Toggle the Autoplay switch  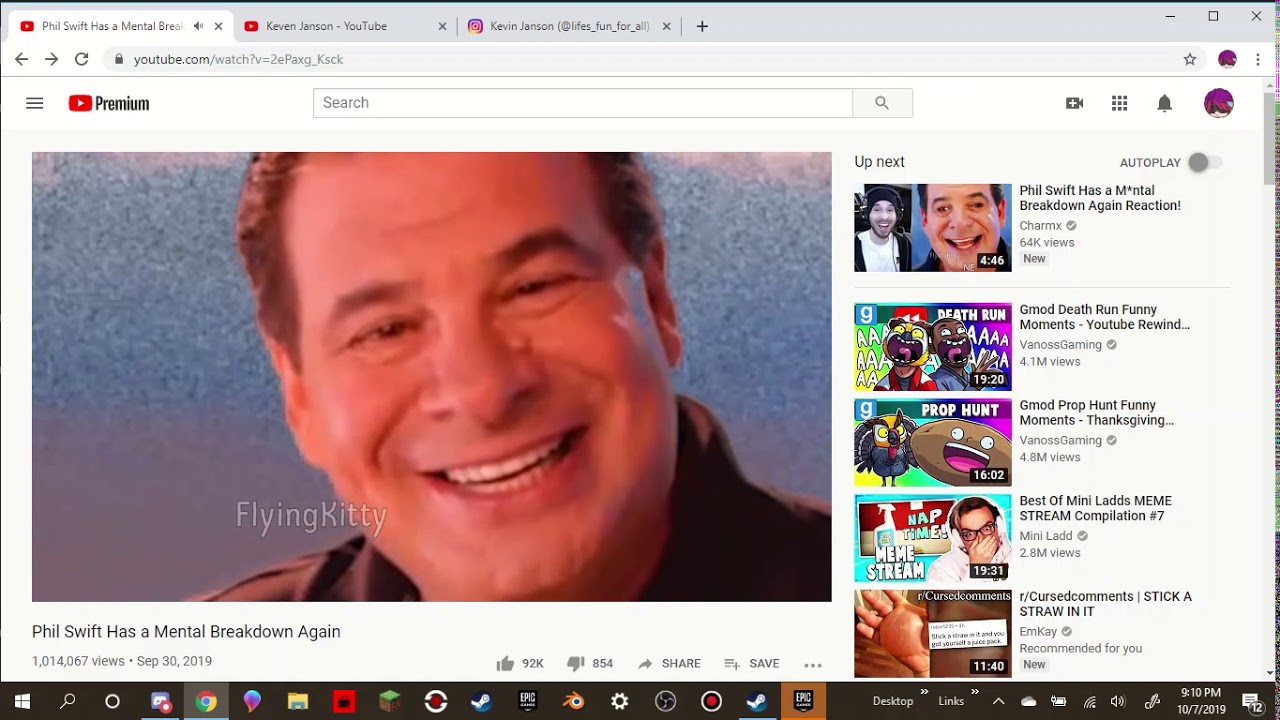(1204, 163)
